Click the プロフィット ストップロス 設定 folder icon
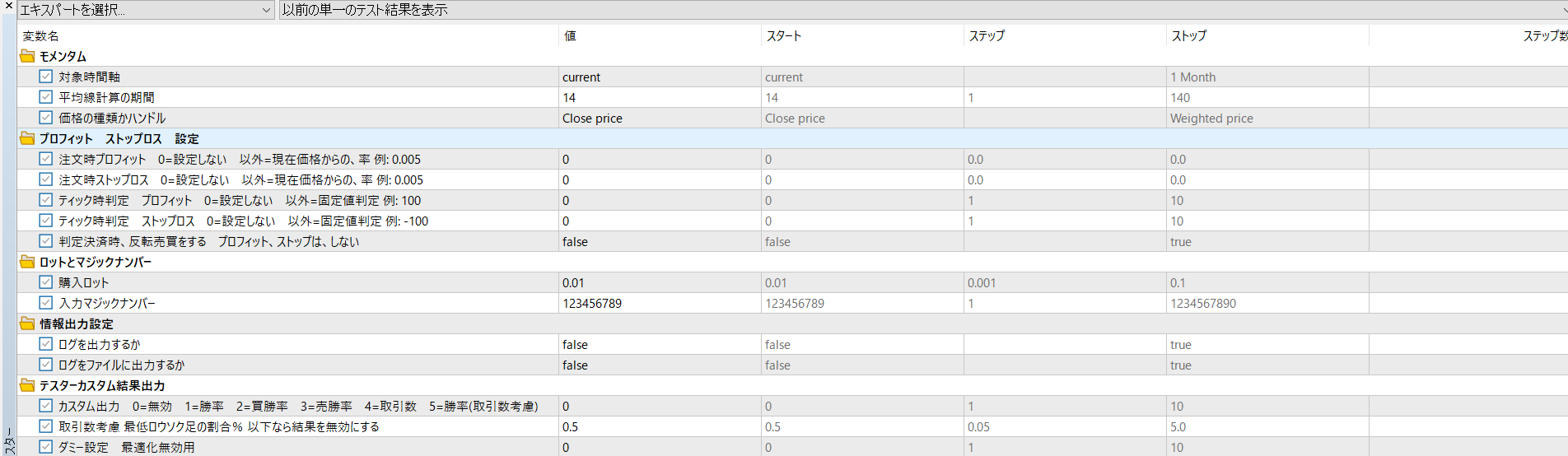Screen dimensions: 1568x456 (x=27, y=138)
